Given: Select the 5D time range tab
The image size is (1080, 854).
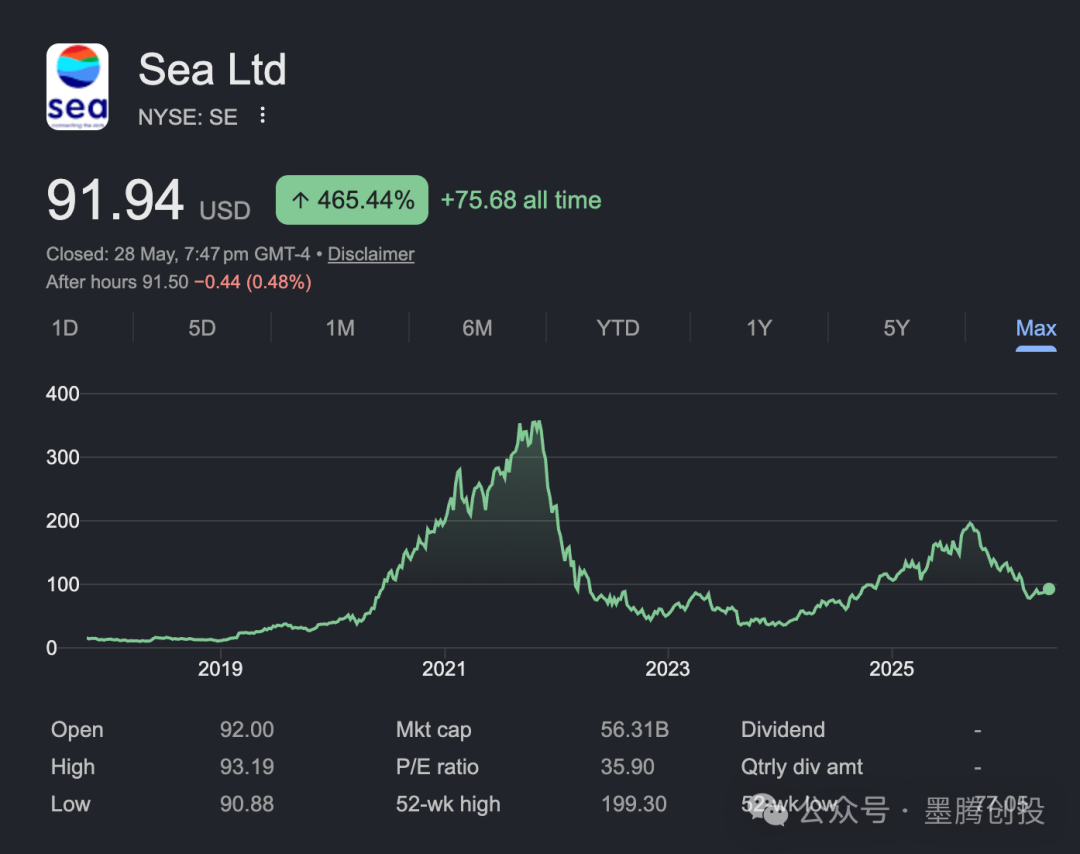Looking at the screenshot, I should point(202,328).
